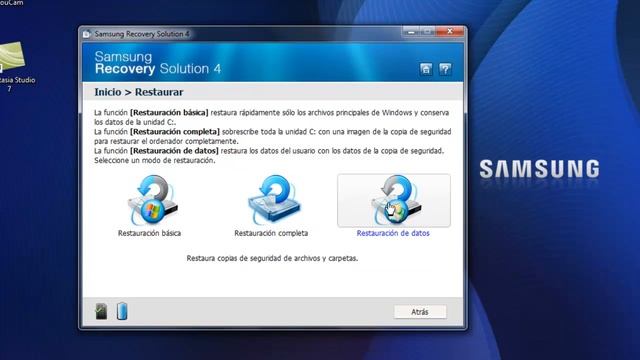Go to the home screen via house icon
The width and height of the screenshot is (640, 360).
point(426,69)
